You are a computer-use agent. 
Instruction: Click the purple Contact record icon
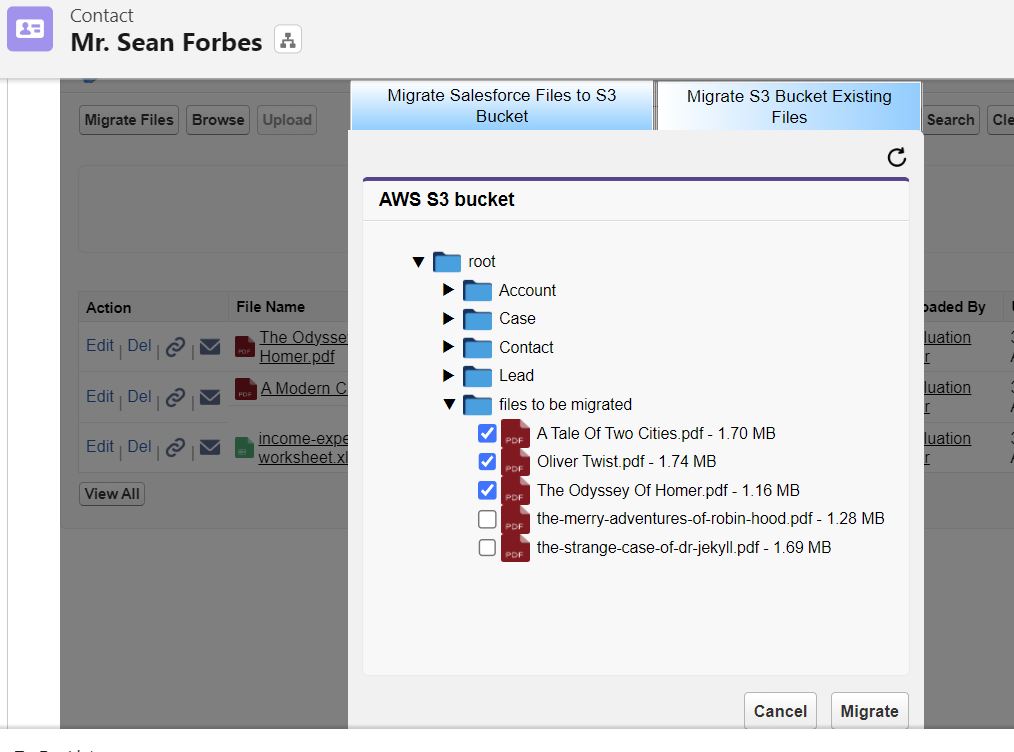(30, 29)
